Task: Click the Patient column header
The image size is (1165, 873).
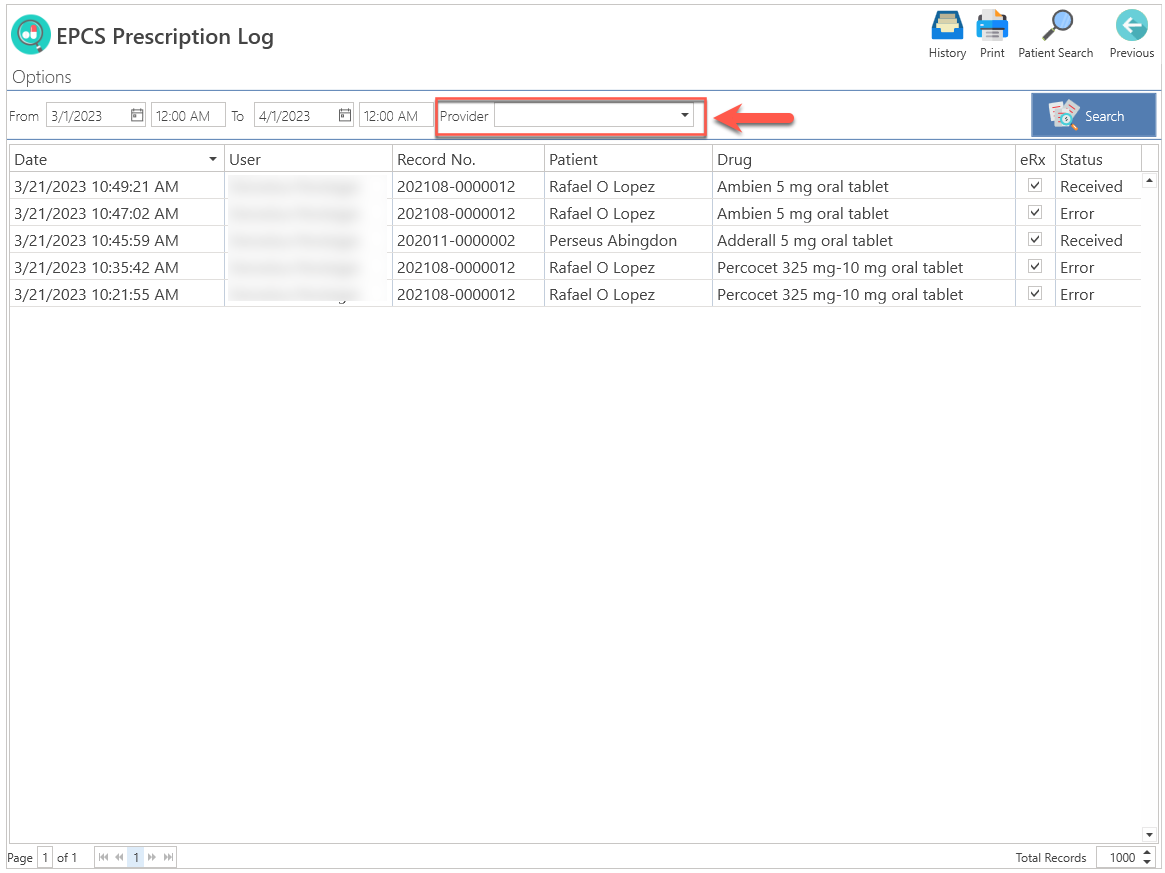Action: point(628,159)
